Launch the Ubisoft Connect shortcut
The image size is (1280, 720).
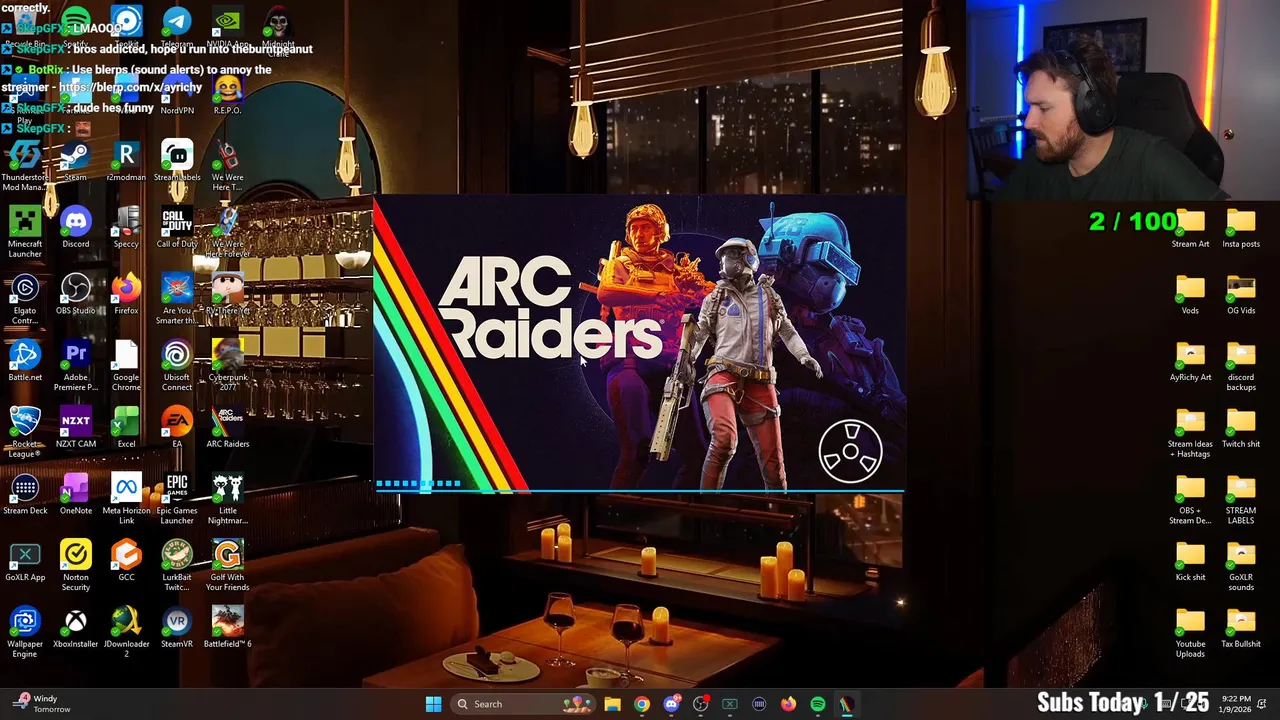pyautogui.click(x=177, y=365)
